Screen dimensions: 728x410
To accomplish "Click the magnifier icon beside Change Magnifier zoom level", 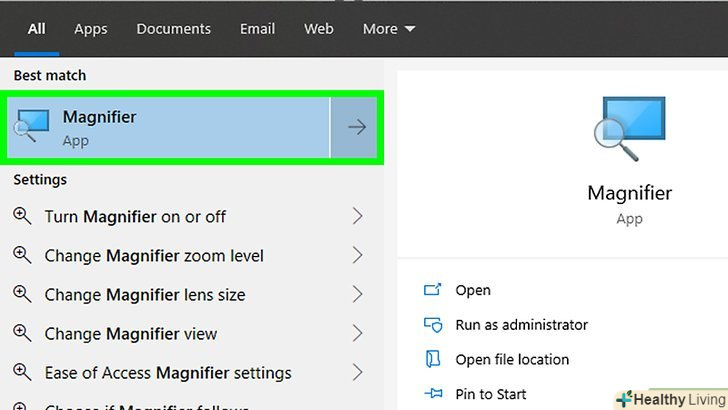I will [22, 256].
